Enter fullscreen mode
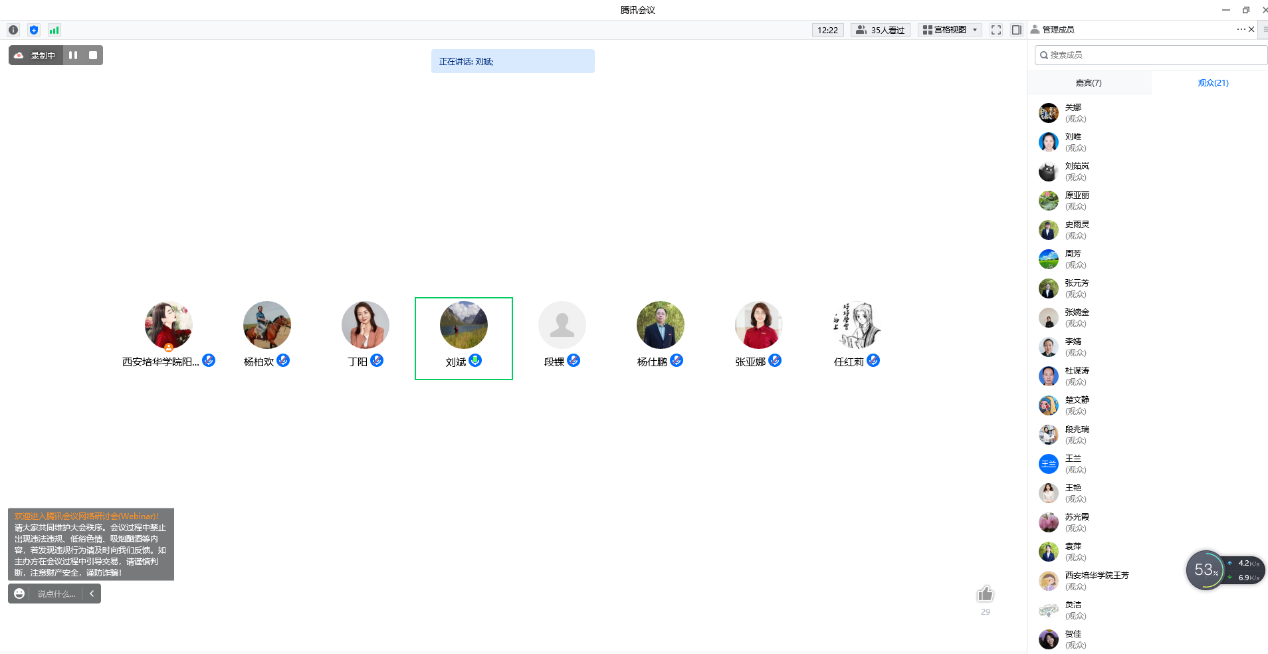Screen dimensions: 1268x654 point(996,30)
